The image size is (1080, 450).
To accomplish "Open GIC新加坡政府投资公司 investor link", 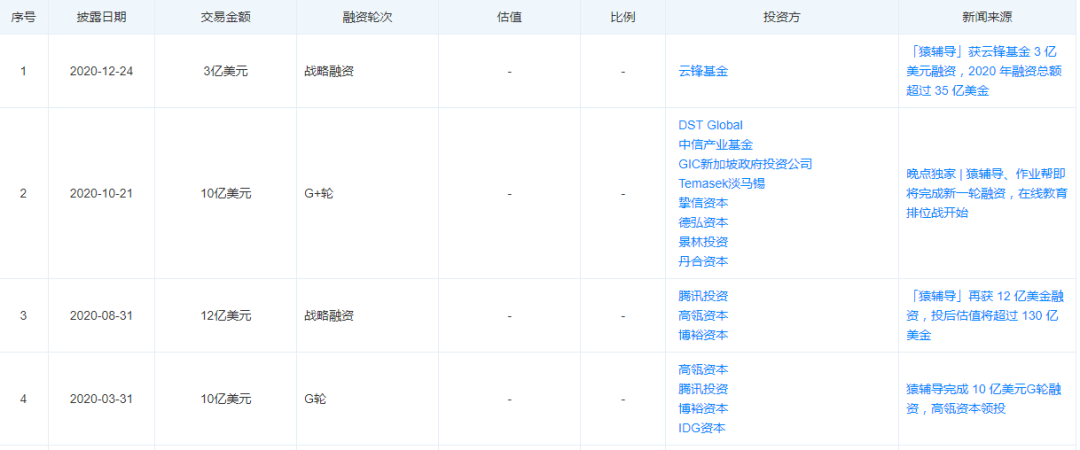I will tap(745, 164).
